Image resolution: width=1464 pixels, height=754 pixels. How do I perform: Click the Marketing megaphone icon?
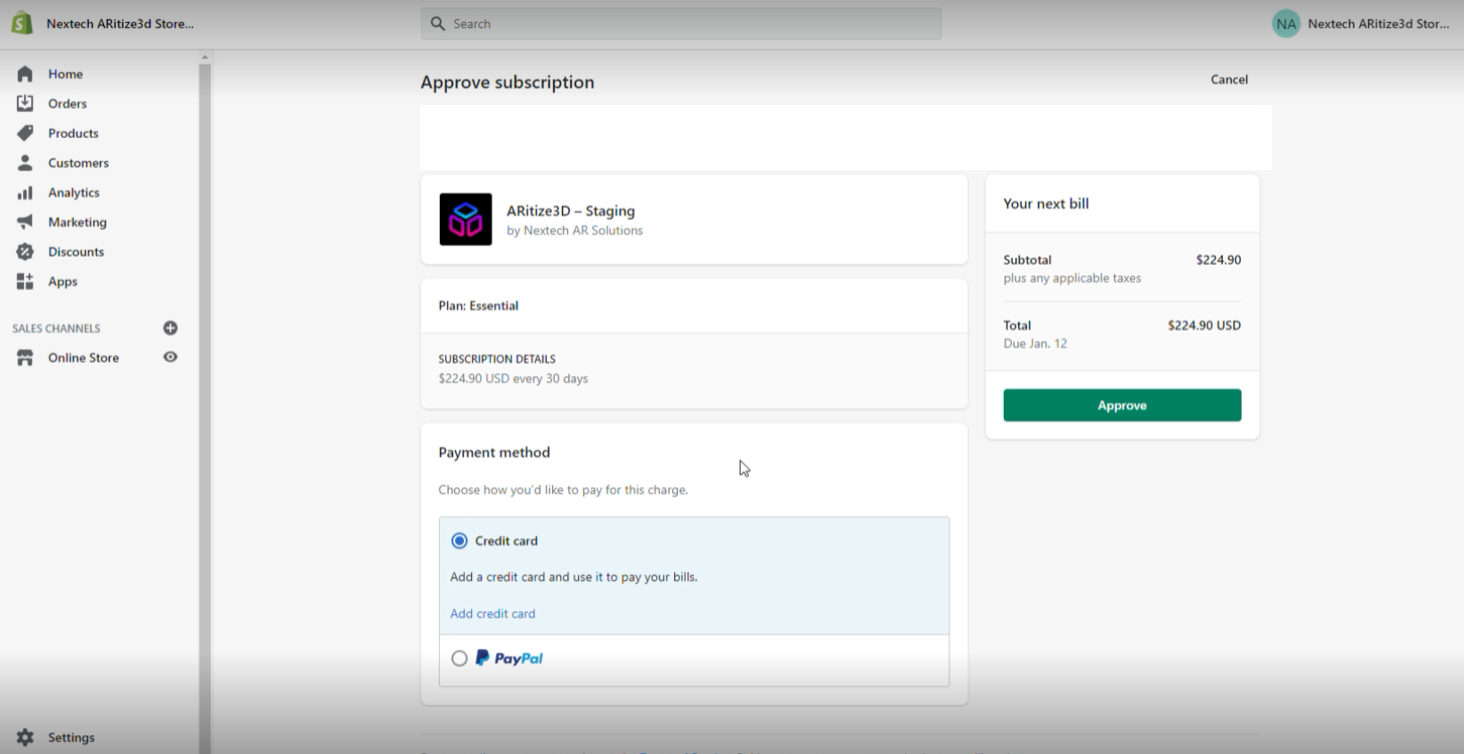tap(25, 222)
